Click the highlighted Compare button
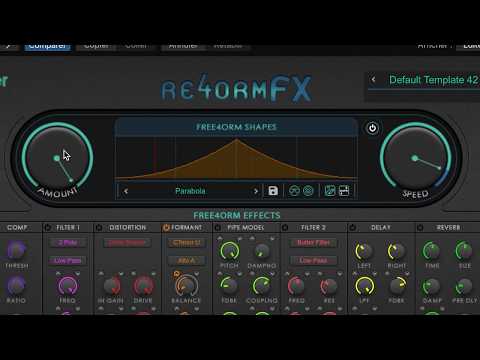The width and height of the screenshot is (480, 360). tap(47, 46)
